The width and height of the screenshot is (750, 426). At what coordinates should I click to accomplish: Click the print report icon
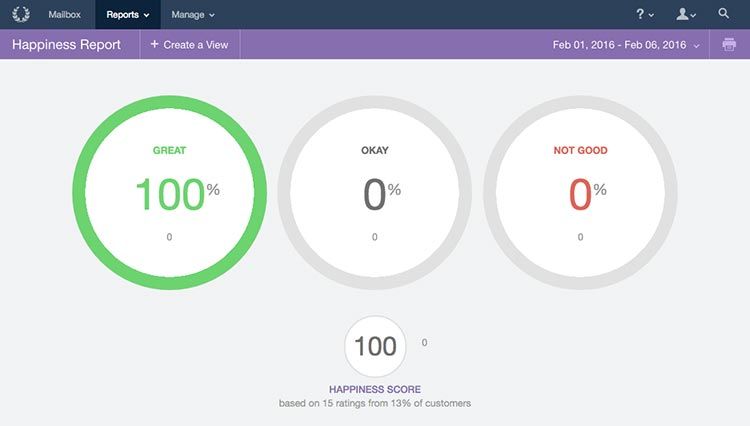[729, 45]
